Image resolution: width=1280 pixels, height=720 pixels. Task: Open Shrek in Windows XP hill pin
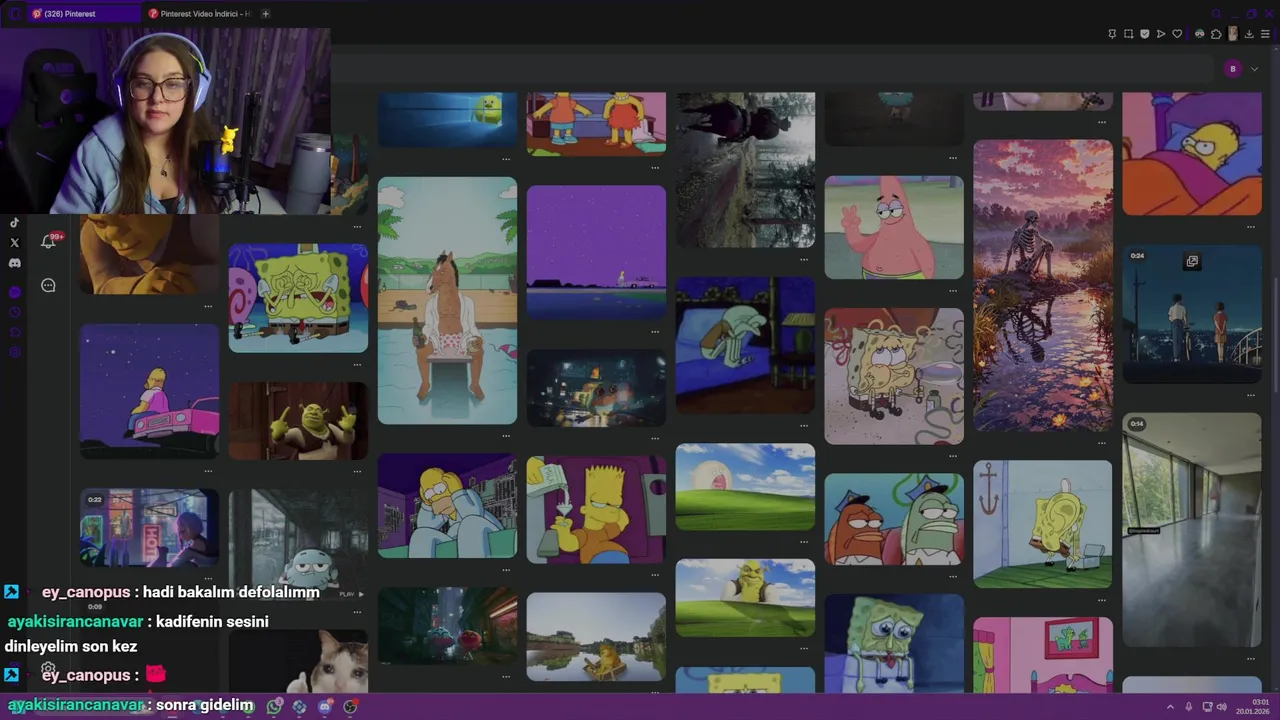[745, 598]
